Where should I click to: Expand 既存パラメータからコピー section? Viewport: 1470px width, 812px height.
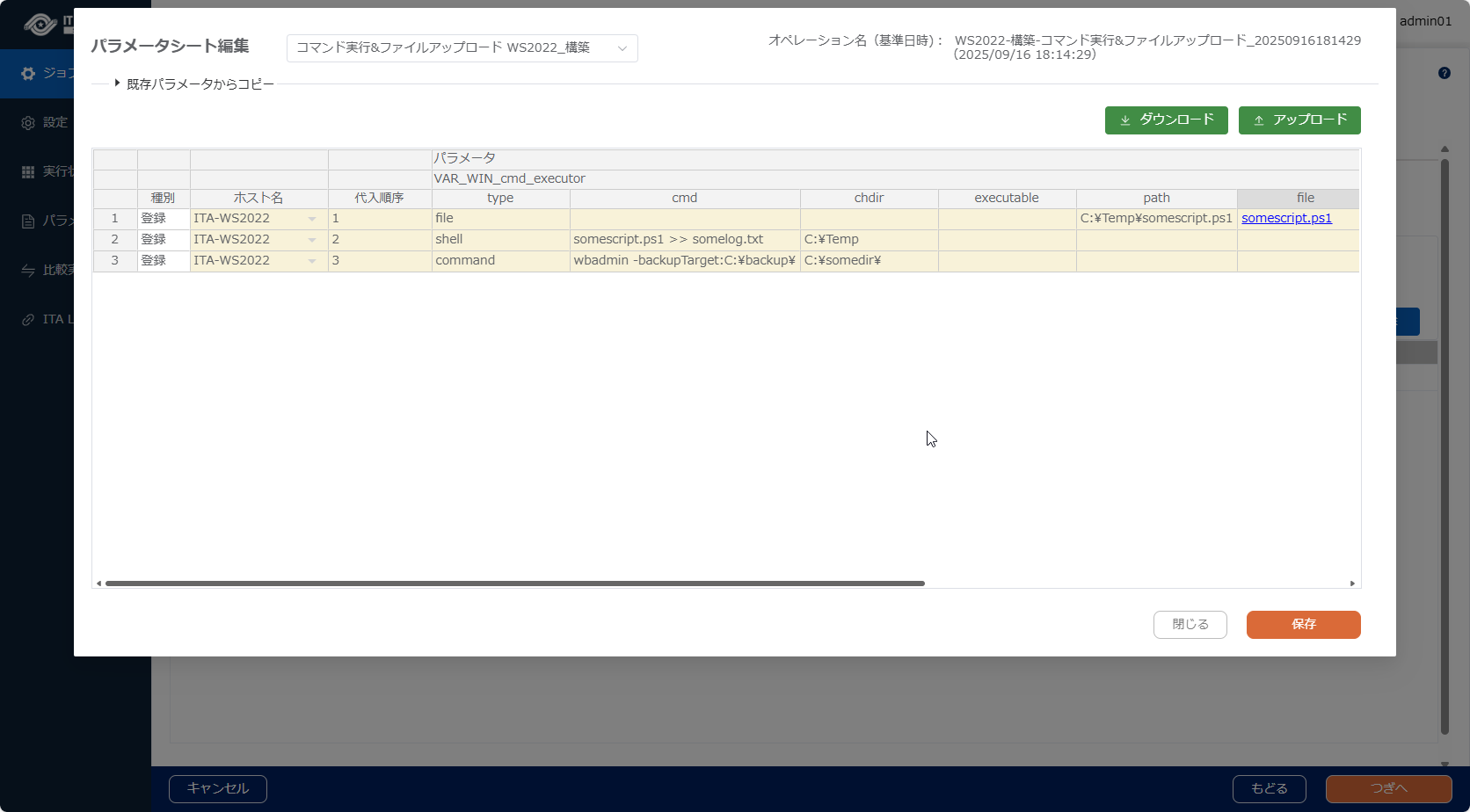pyautogui.click(x=195, y=83)
